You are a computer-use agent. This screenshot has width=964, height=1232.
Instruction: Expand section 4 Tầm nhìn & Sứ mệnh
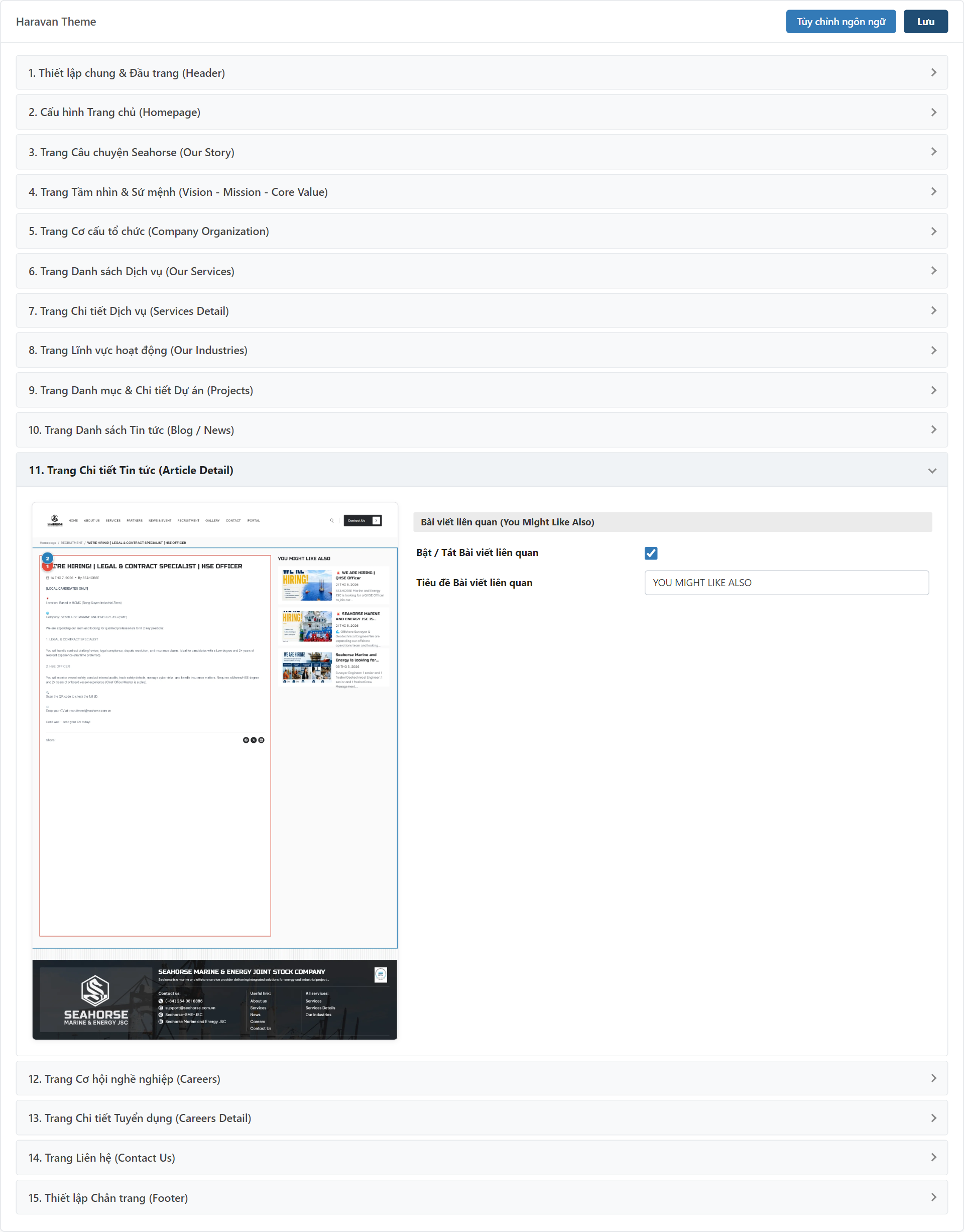481,192
